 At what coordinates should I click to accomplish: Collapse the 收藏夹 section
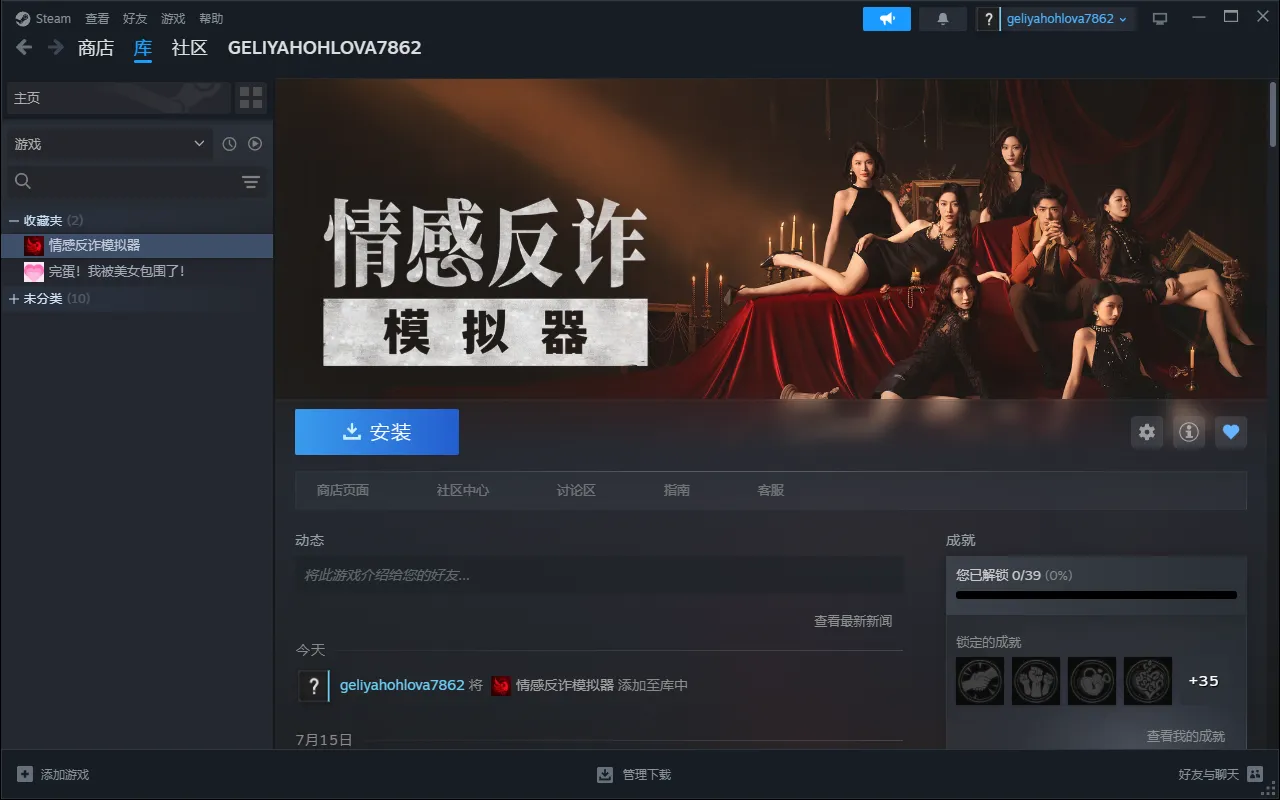coord(14,220)
